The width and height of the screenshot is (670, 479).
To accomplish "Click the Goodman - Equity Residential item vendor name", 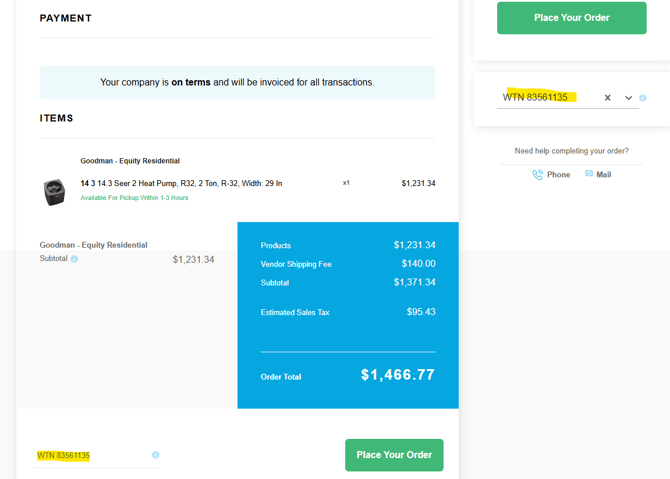I will [x=130, y=161].
